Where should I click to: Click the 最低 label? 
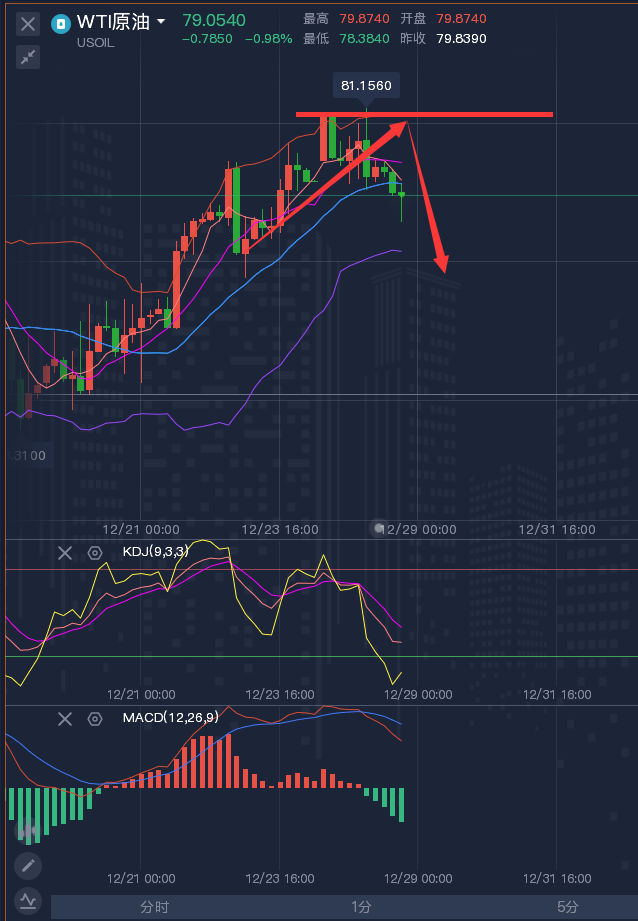315,39
